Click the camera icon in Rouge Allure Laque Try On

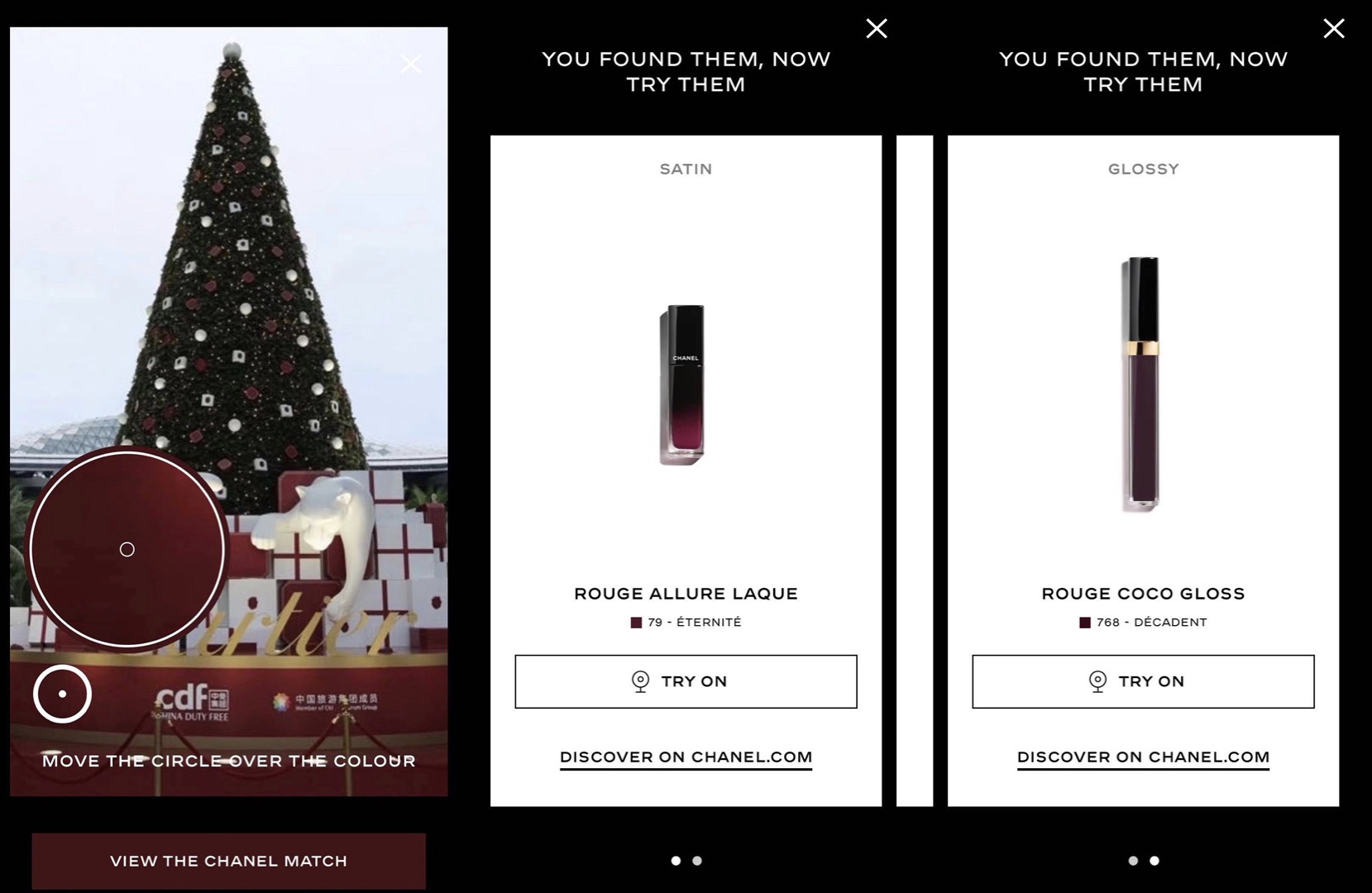[640, 681]
